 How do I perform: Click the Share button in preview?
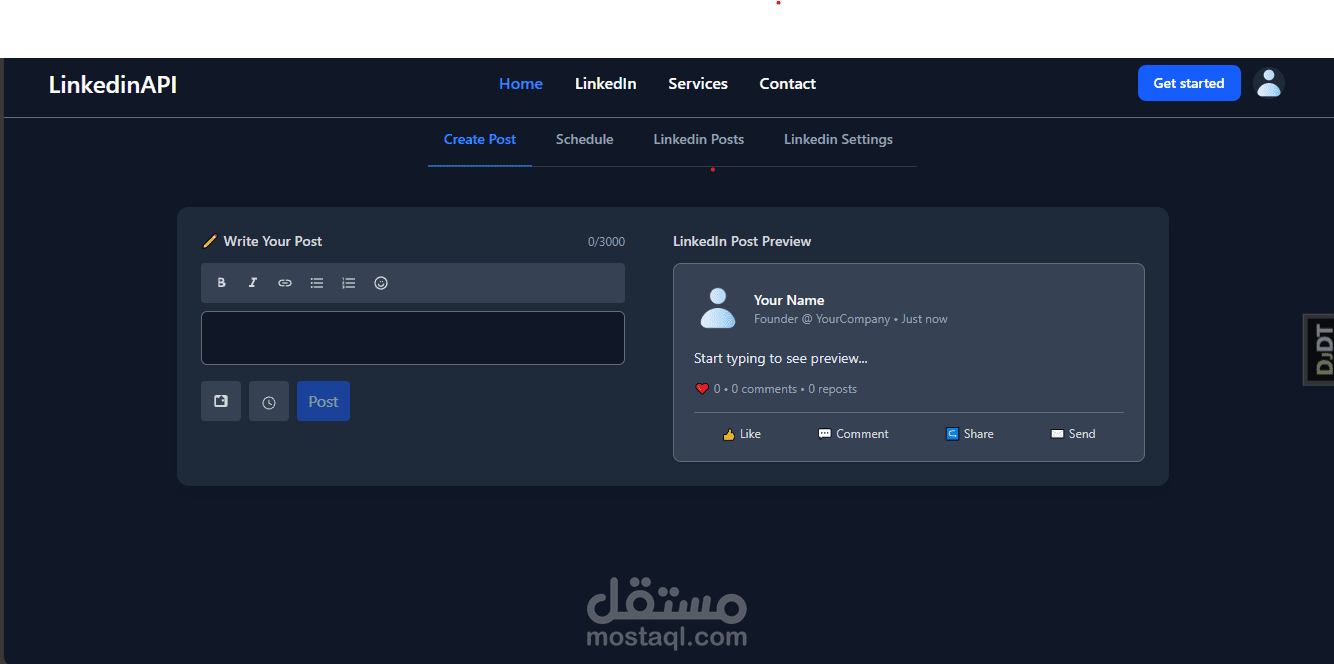[970, 434]
